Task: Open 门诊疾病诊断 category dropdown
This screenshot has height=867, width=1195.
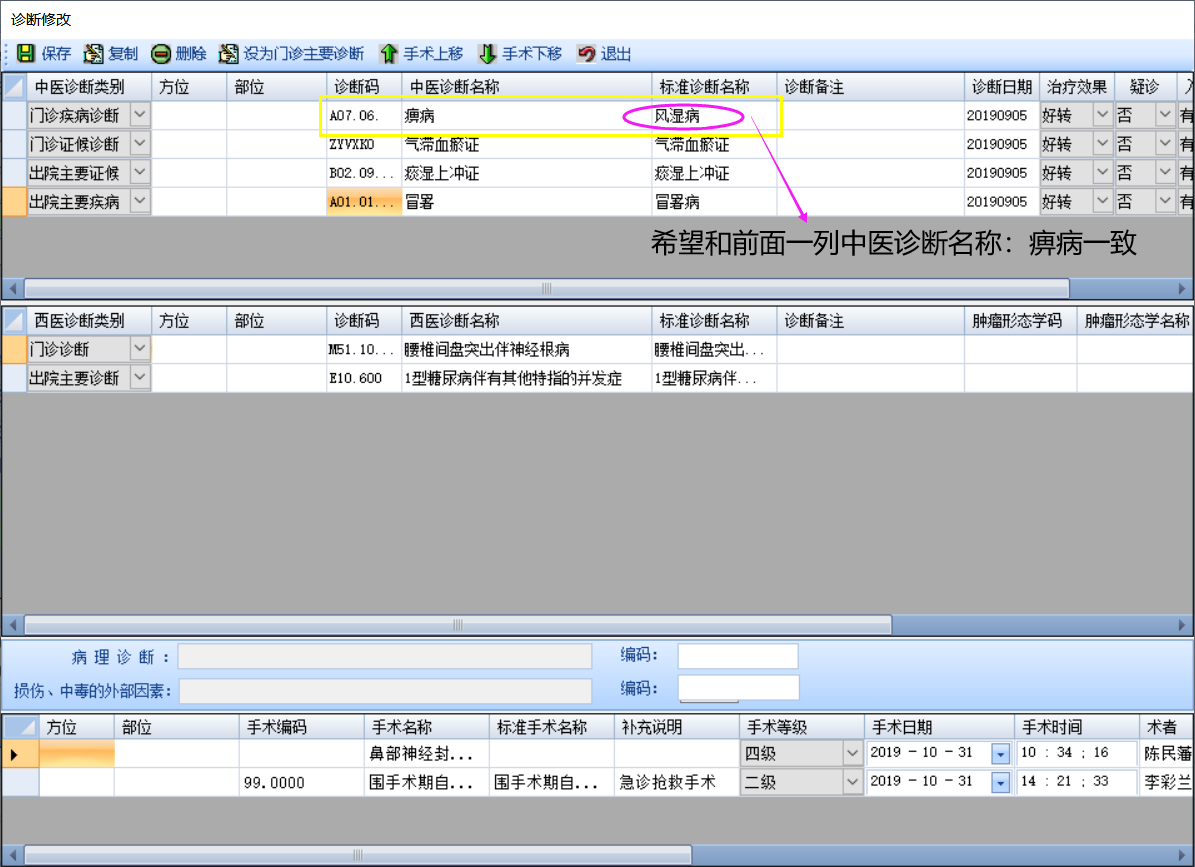Action: tap(139, 115)
